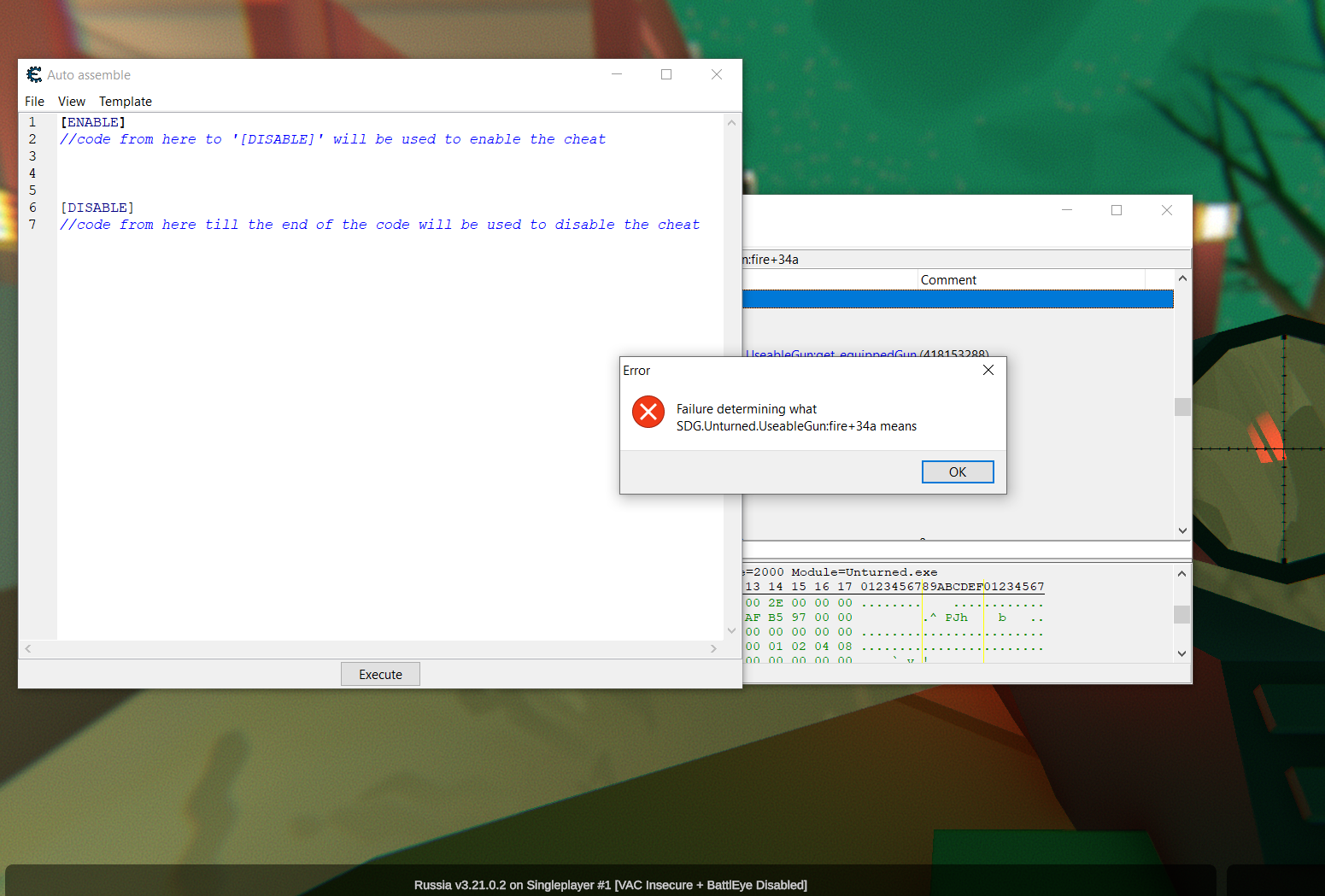
Task: Click line number 4 in the editor gutter
Action: pyautogui.click(x=32, y=173)
